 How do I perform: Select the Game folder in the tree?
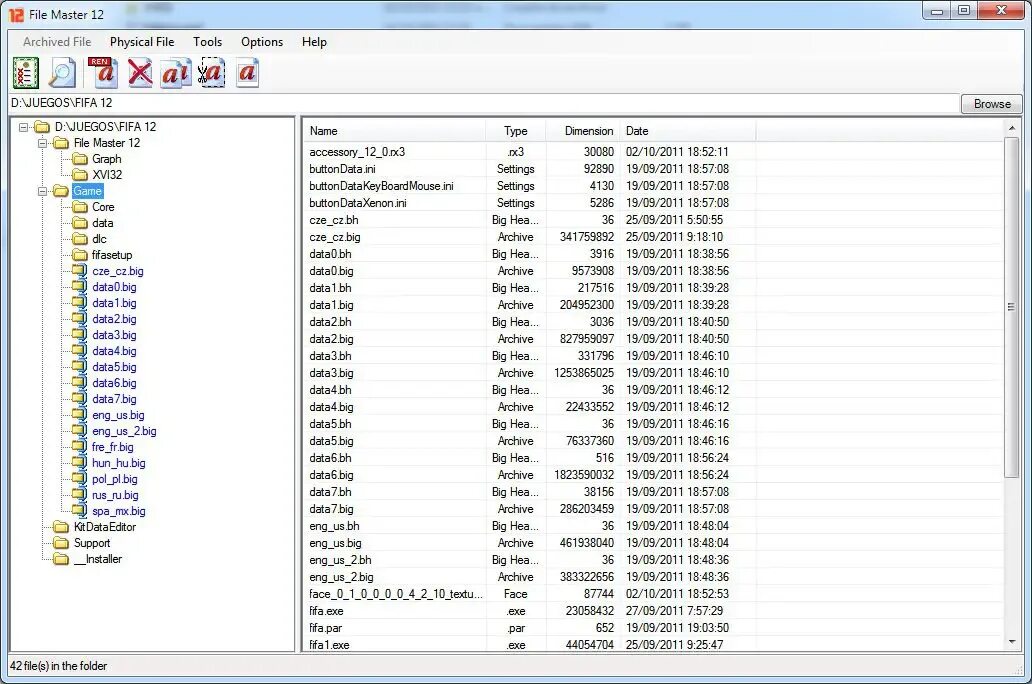pyautogui.click(x=88, y=191)
